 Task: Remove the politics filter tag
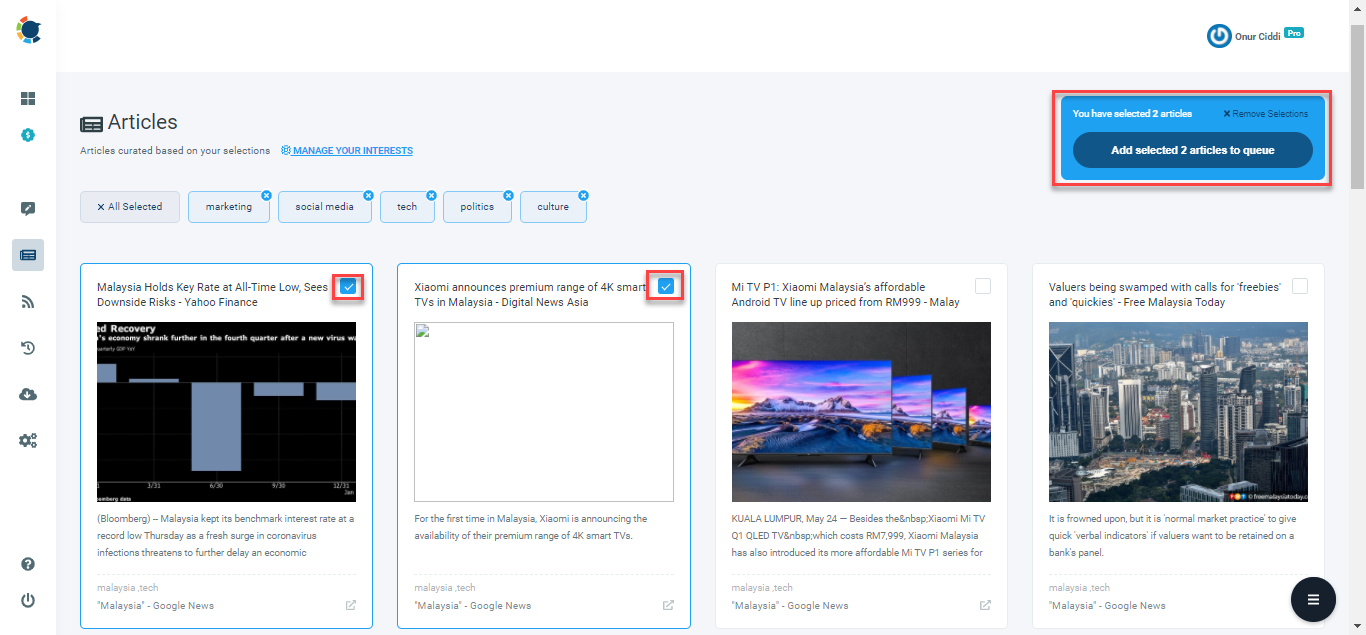coord(508,195)
